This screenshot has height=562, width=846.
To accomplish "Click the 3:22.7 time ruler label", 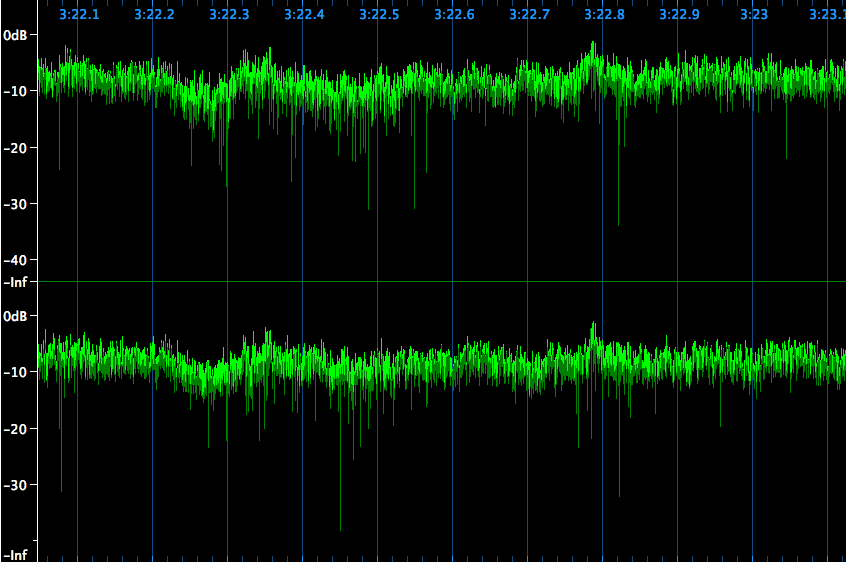I will tap(529, 15).
